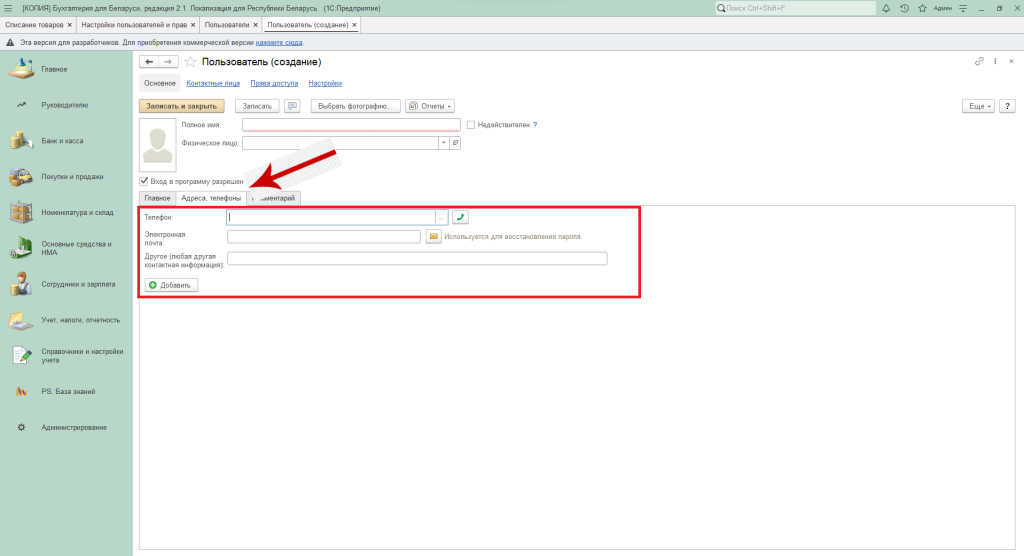This screenshot has width=1024, height=556.
Task: Toggle the 'Недействителен' checkbox
Action: click(x=471, y=125)
